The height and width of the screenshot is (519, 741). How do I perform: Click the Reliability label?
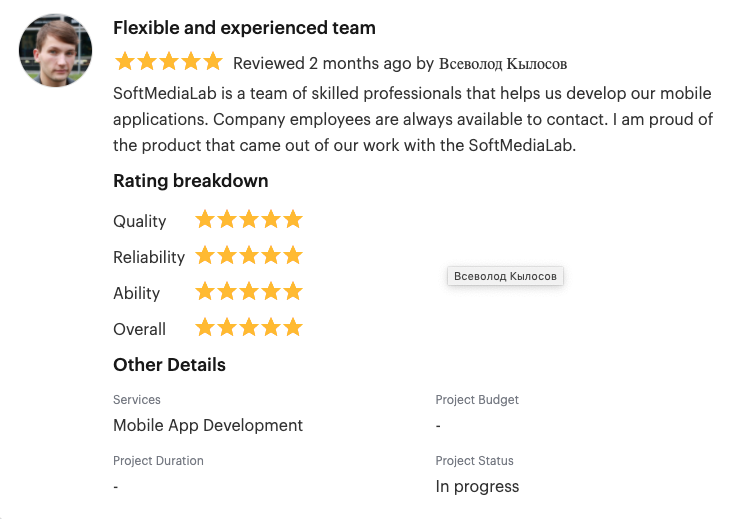149,257
